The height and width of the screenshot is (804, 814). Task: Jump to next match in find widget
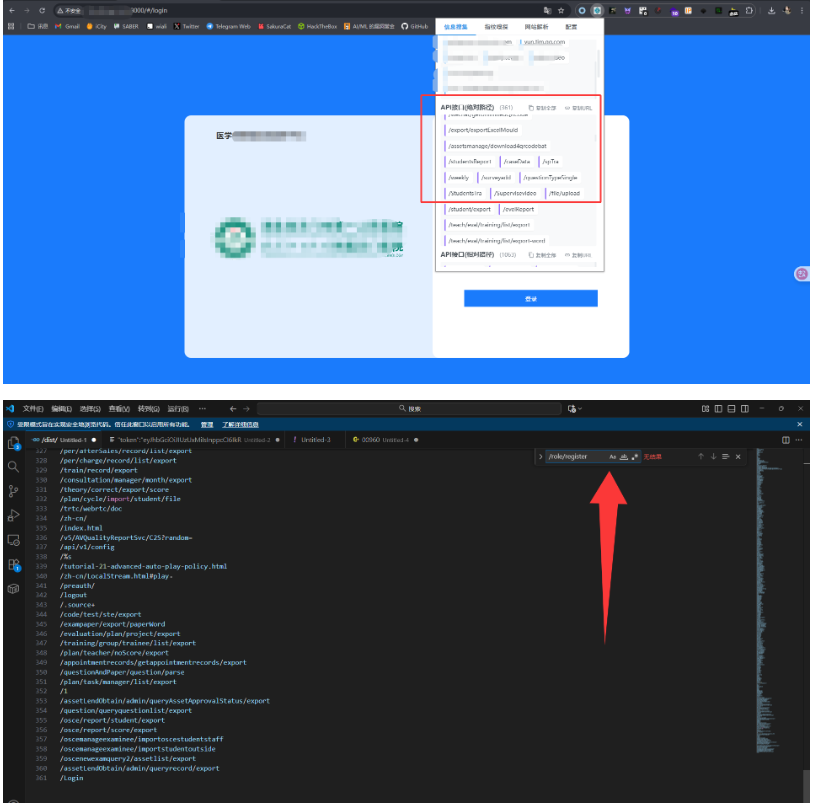(x=713, y=457)
